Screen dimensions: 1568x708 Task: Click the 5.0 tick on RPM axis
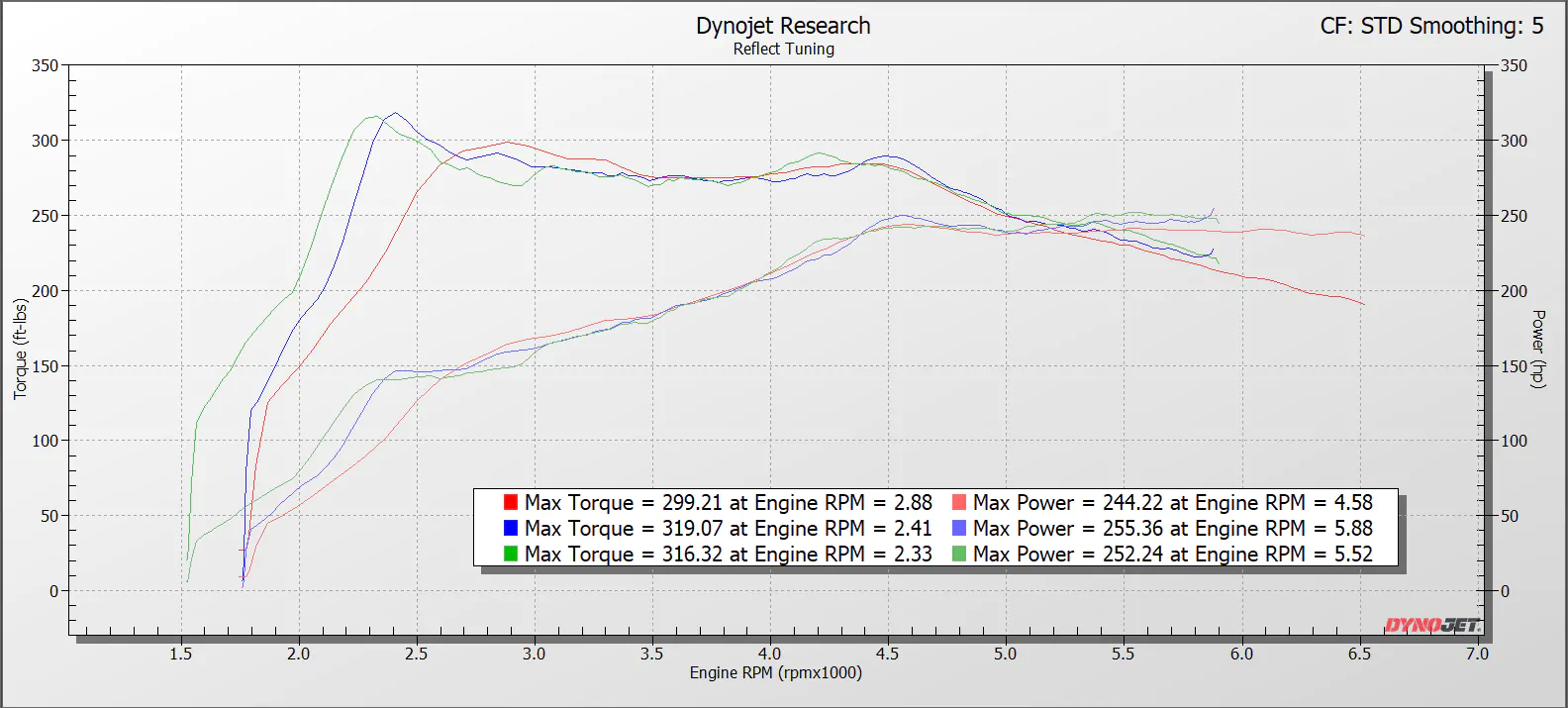click(x=1006, y=654)
